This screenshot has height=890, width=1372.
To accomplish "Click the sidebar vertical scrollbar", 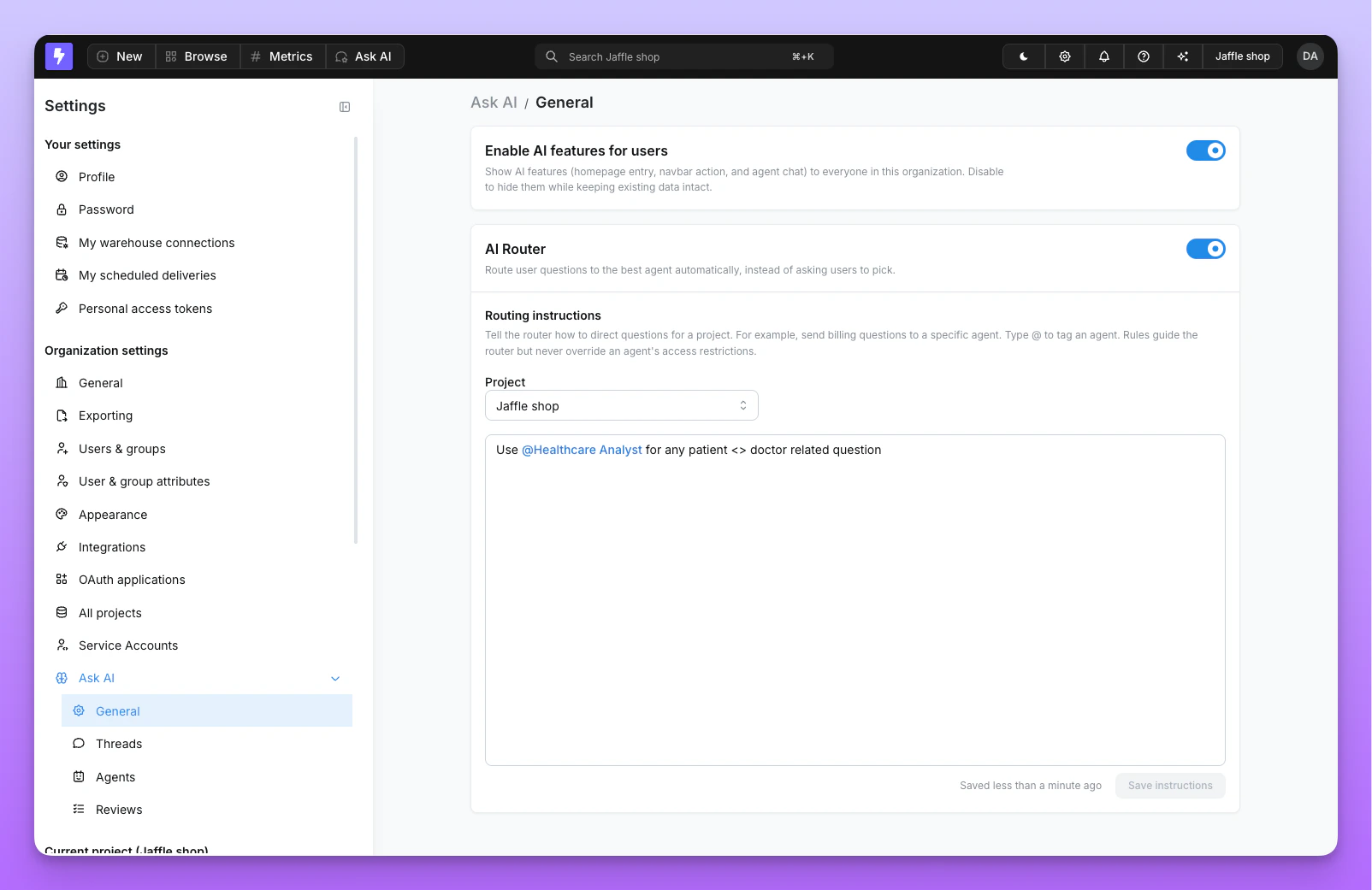I will pyautogui.click(x=356, y=340).
